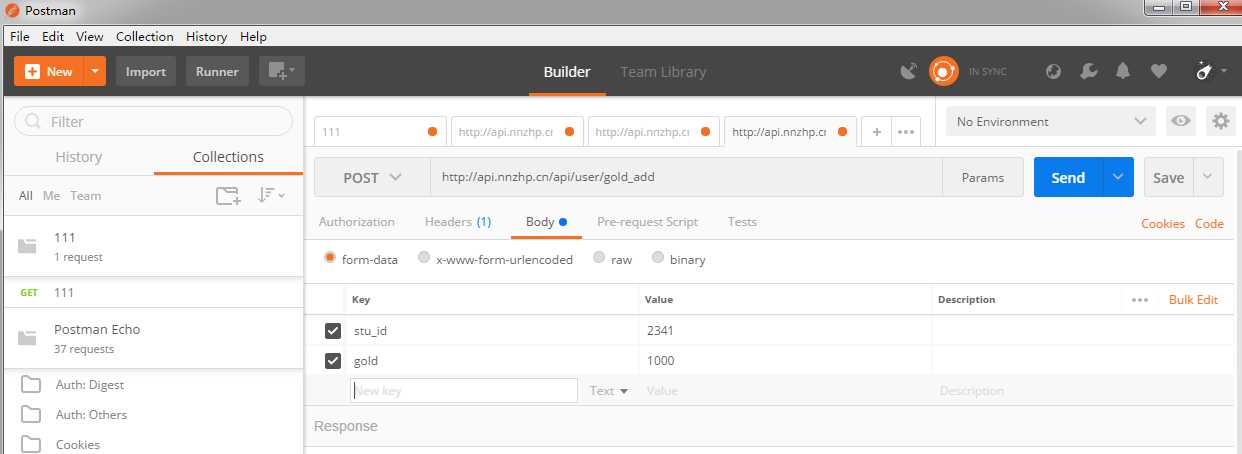The height and width of the screenshot is (454, 1242).
Task: Open the Body tab
Action: coord(546,222)
